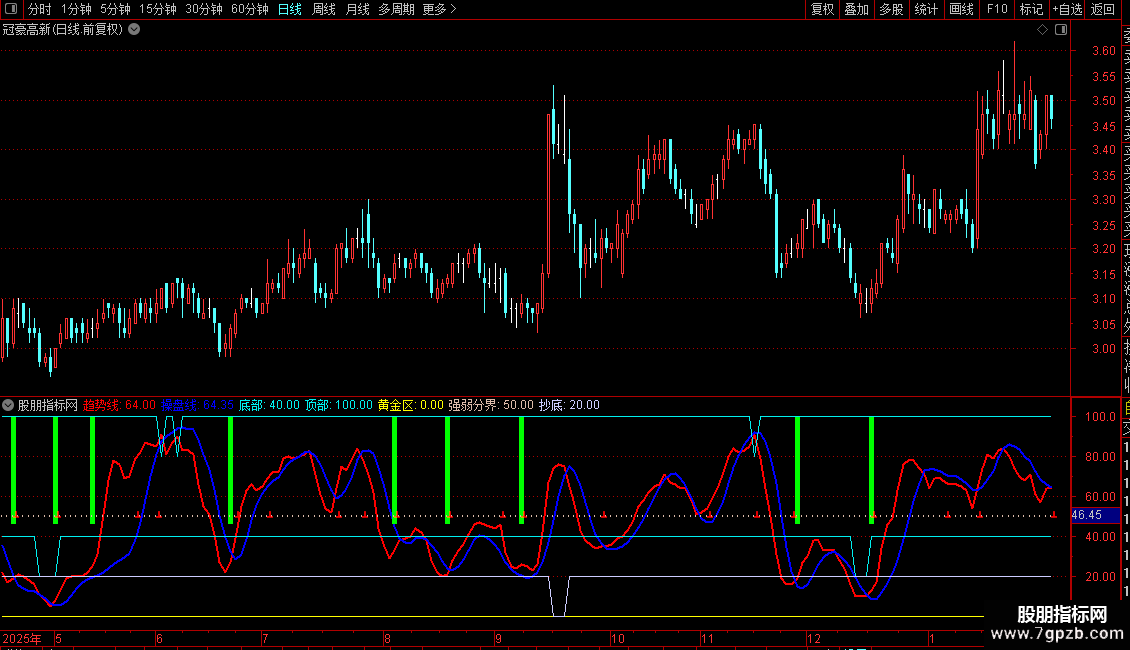Toggle 多股 multi-stock view
Viewport: 1130px width, 650px height.
(891, 9)
